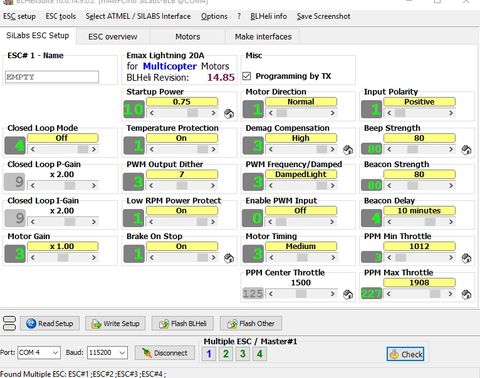The height and width of the screenshot is (378, 480).
Task: Click the Disconnect button
Action: tap(165, 353)
